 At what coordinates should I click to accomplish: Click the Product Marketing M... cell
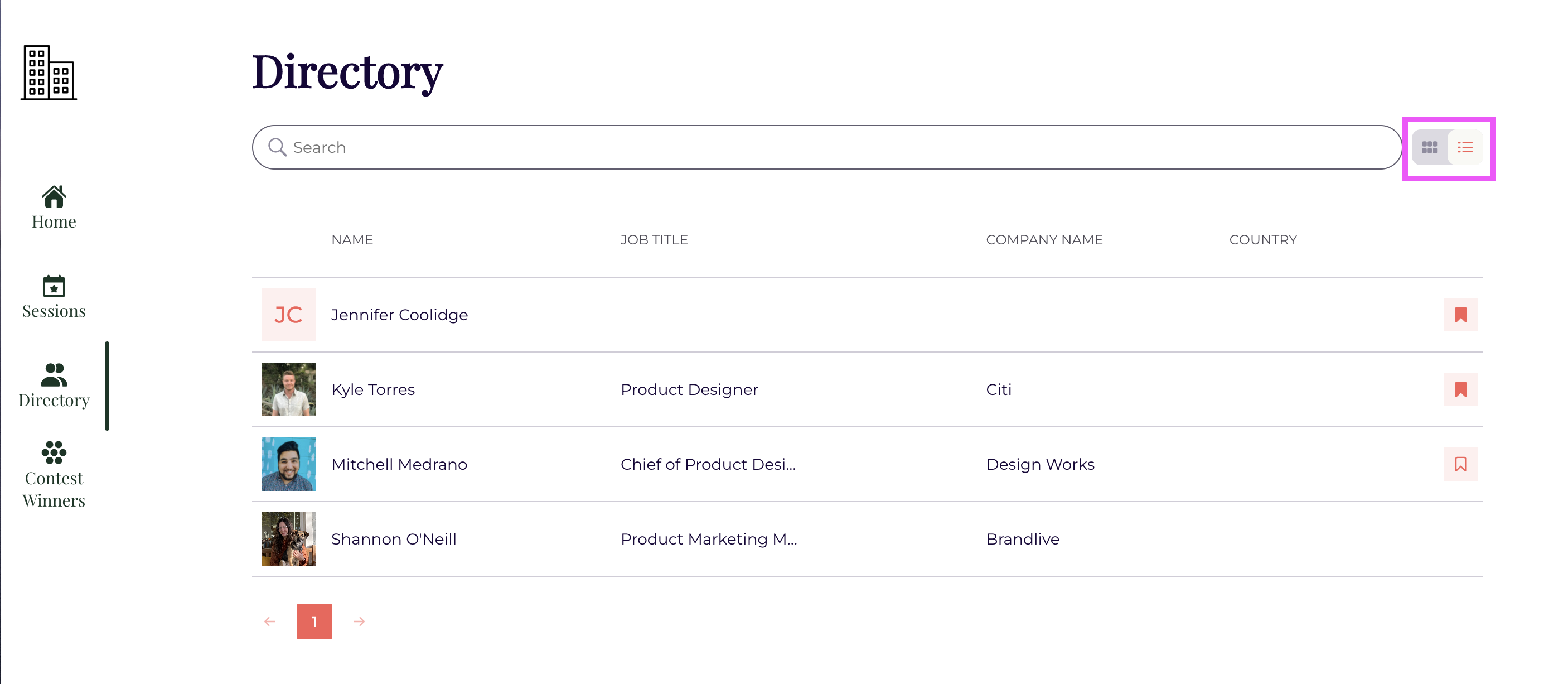click(709, 539)
